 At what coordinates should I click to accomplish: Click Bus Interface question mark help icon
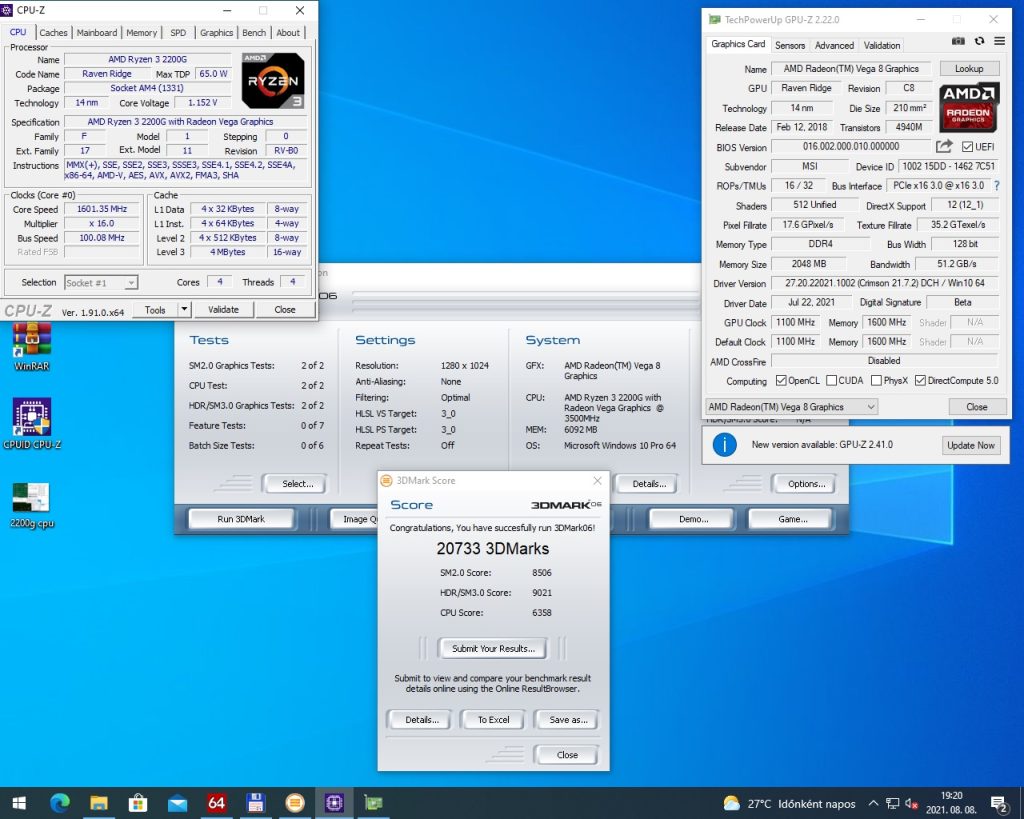tap(997, 185)
